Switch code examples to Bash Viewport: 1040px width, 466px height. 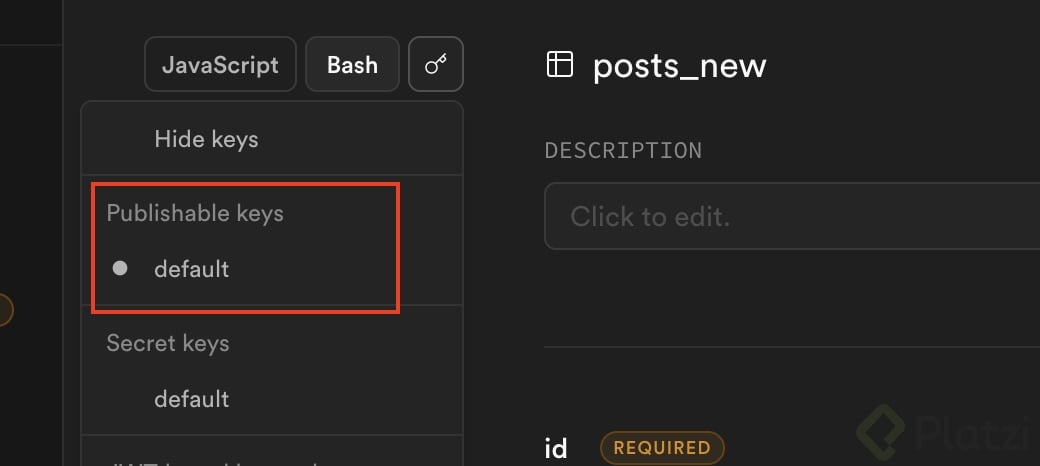(x=352, y=65)
